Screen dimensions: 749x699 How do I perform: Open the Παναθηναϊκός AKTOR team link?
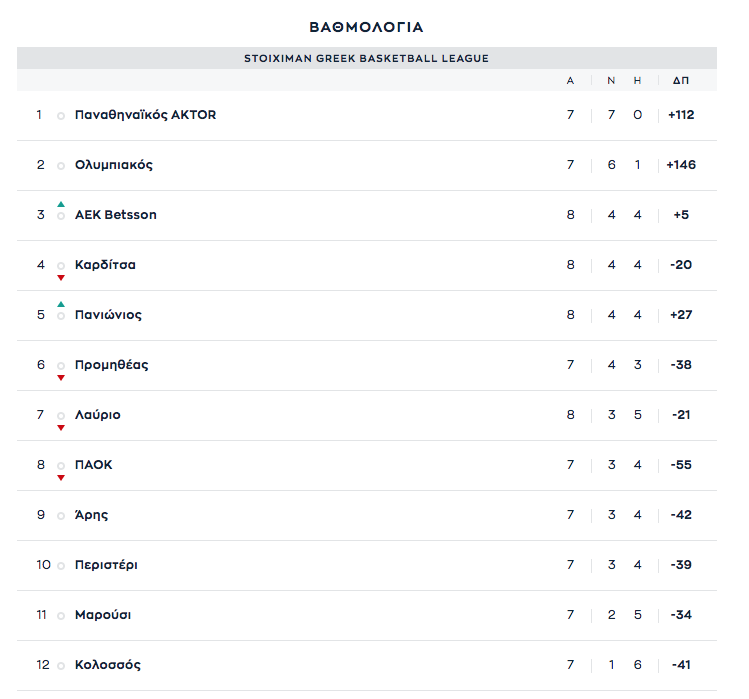point(145,115)
